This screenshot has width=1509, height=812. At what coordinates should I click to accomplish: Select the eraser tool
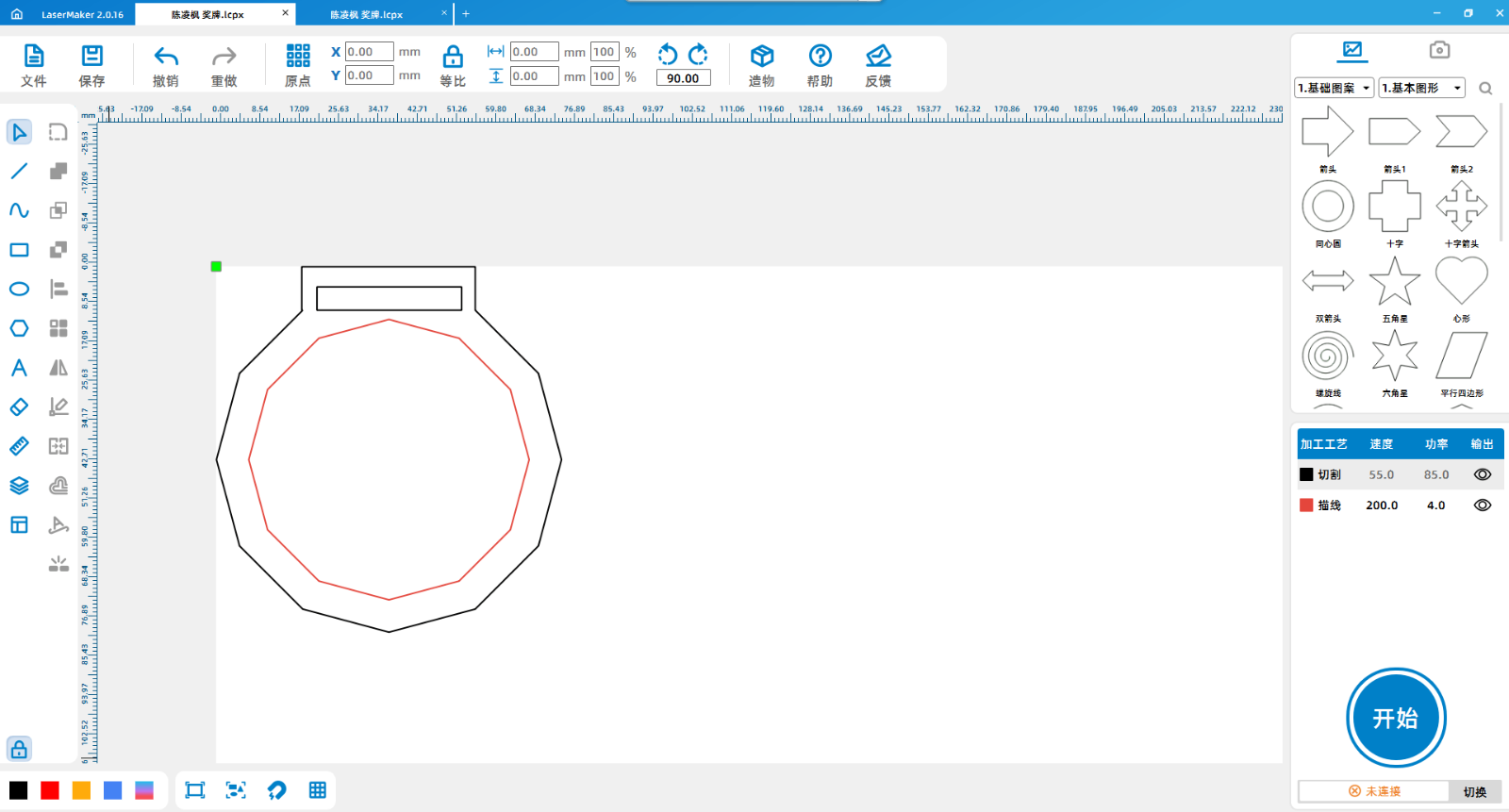(19, 407)
